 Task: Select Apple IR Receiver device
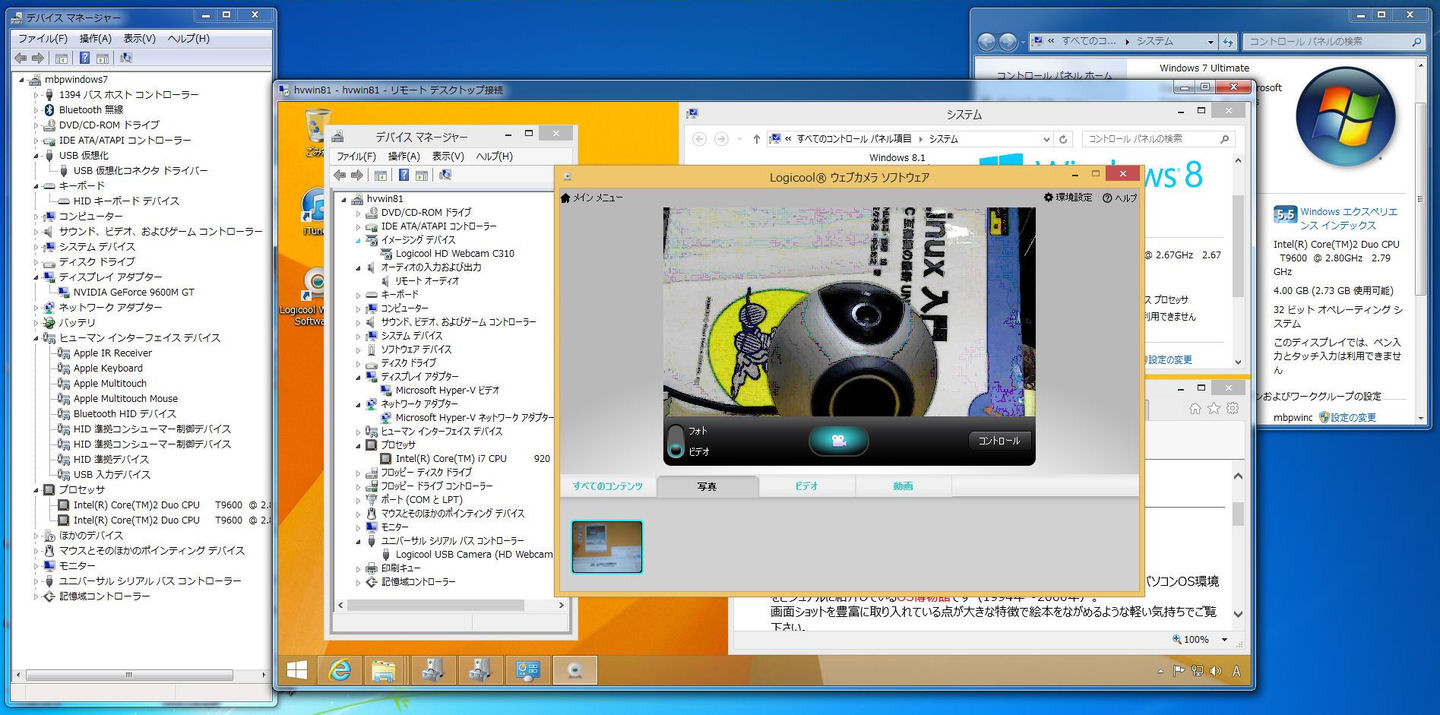click(x=112, y=353)
